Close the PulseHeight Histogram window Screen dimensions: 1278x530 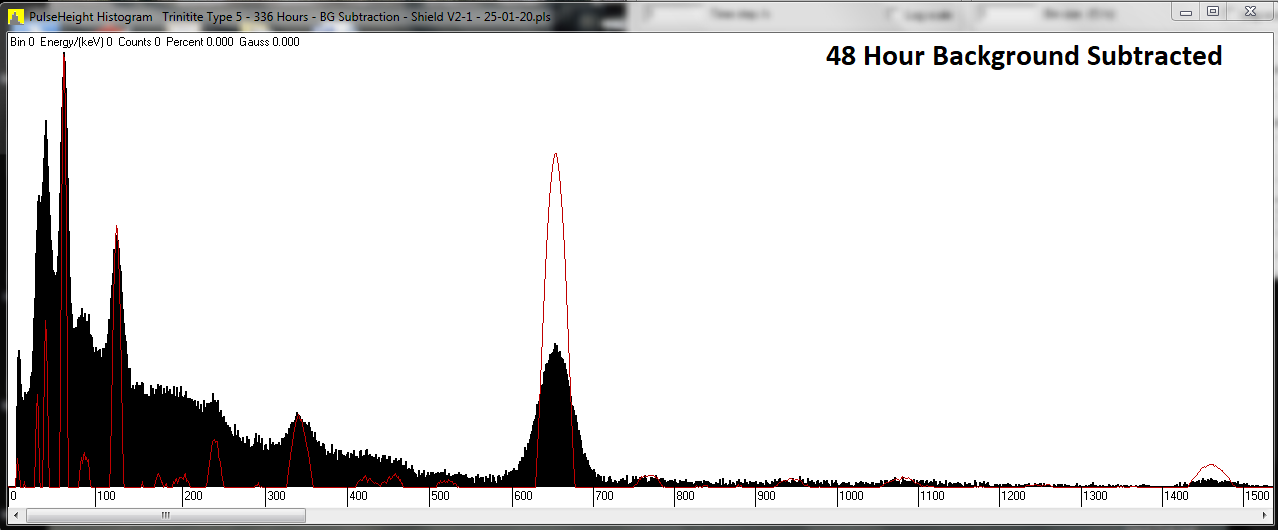(x=1249, y=11)
